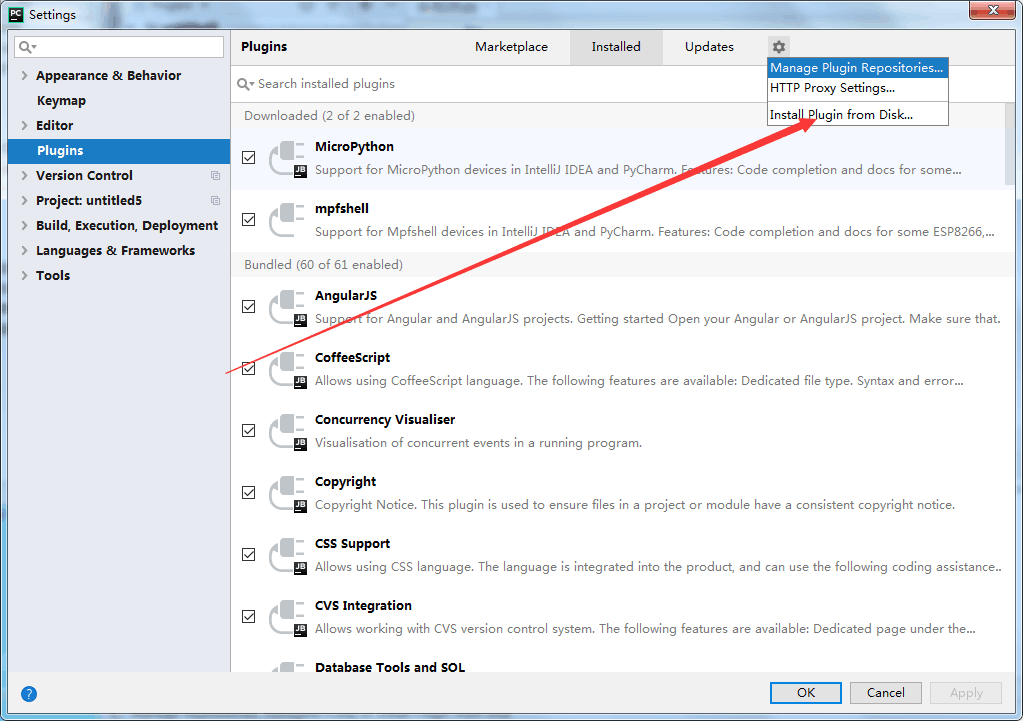This screenshot has width=1023, height=721.
Task: Click the Concurrency Visualiser plugin icon
Action: coord(288,431)
